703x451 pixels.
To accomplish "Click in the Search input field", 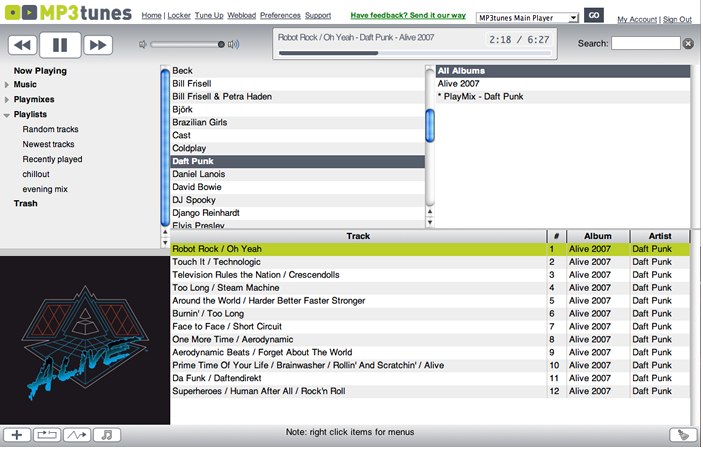I will (645, 44).
